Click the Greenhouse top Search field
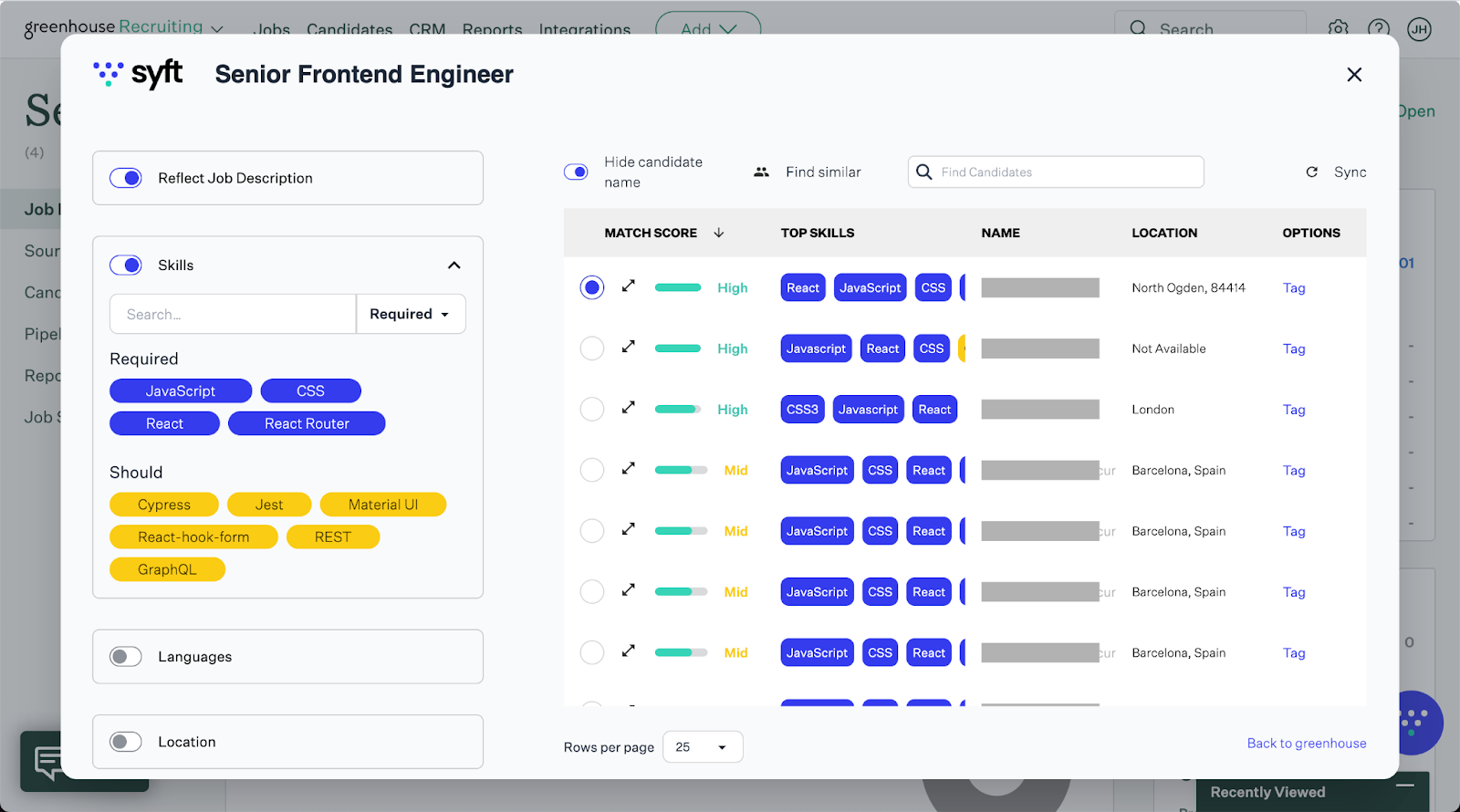Screen dimensions: 1460x812 click(x=1210, y=29)
